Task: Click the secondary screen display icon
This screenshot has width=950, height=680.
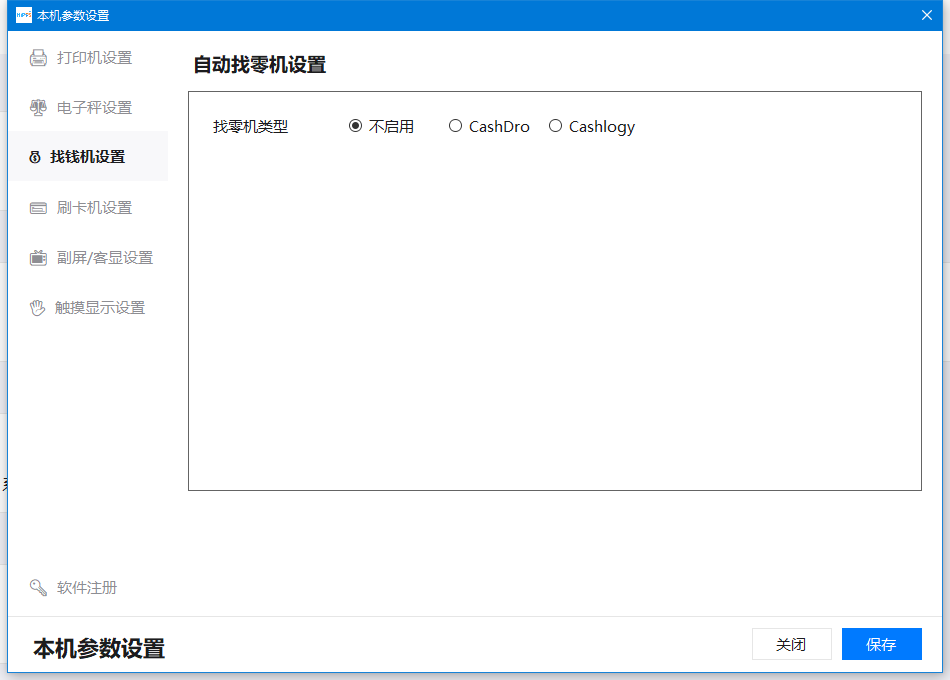Action: [x=38, y=258]
